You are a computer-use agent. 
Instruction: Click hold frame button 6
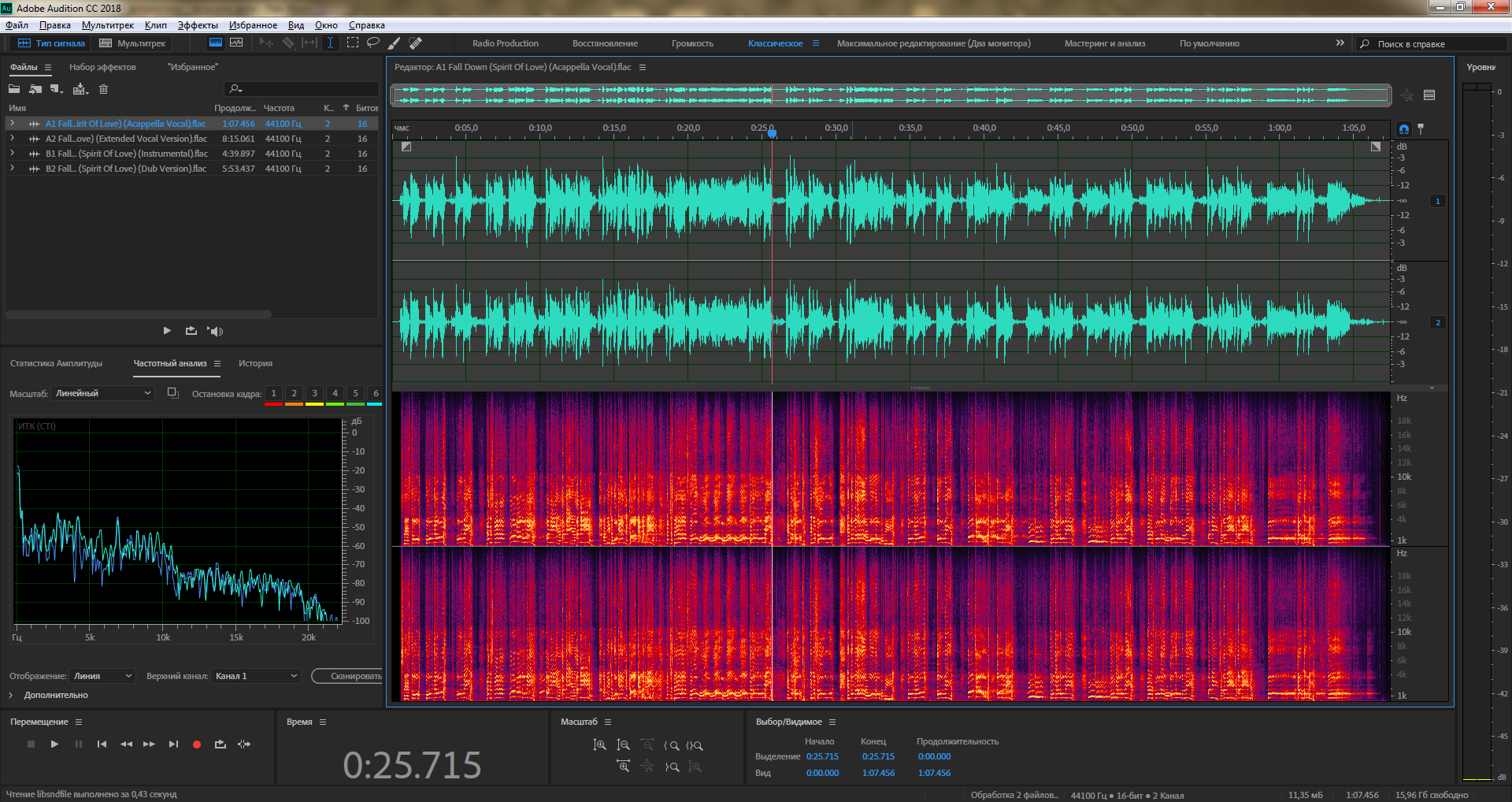click(376, 394)
